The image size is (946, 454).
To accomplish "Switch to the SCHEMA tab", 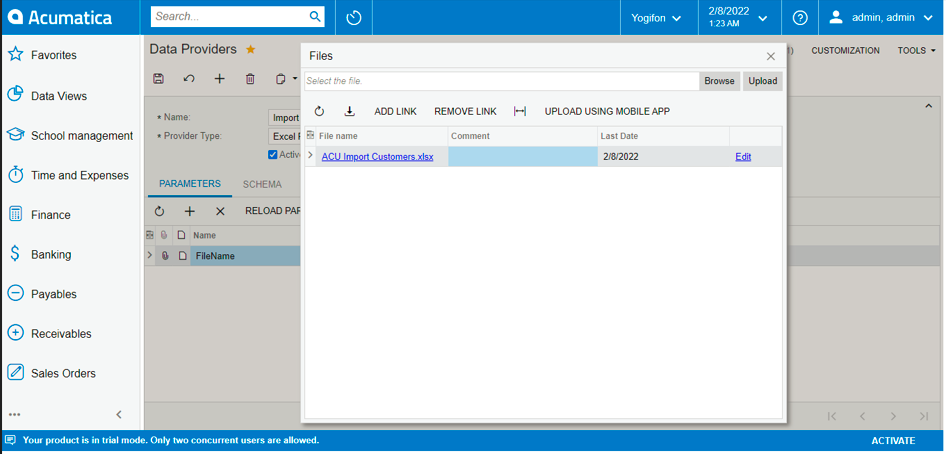I will [262, 184].
